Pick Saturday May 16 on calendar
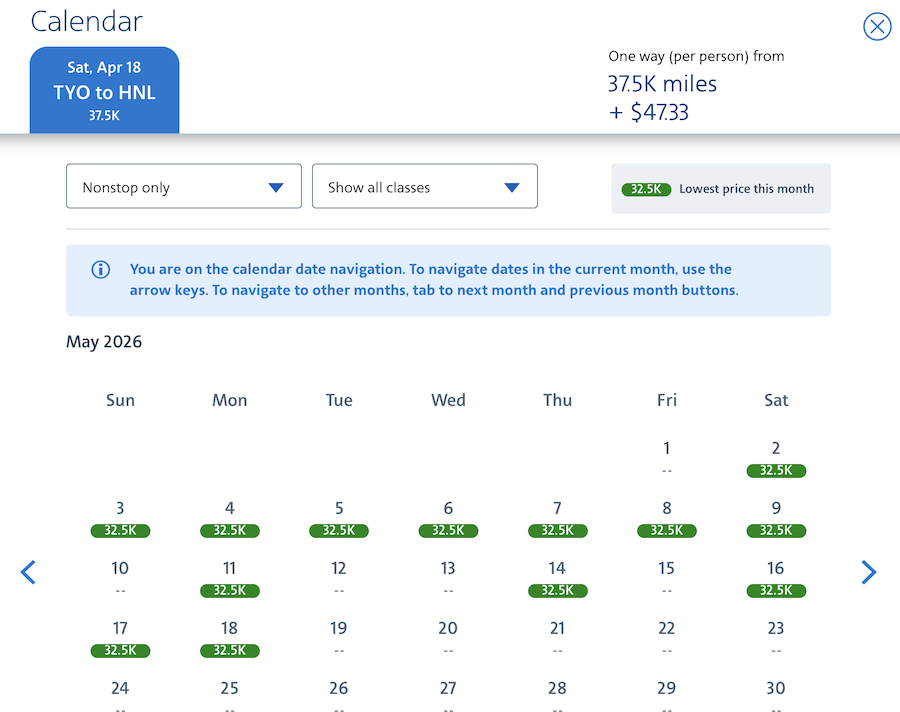Screen dimensions: 900x712 coord(776,578)
